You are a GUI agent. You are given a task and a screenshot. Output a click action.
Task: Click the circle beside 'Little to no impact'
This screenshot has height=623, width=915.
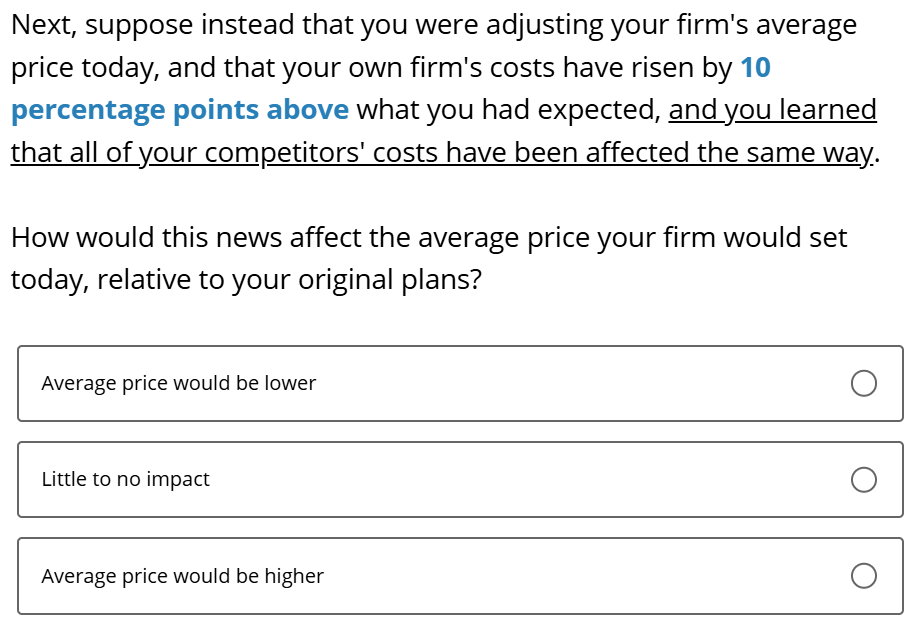864,480
